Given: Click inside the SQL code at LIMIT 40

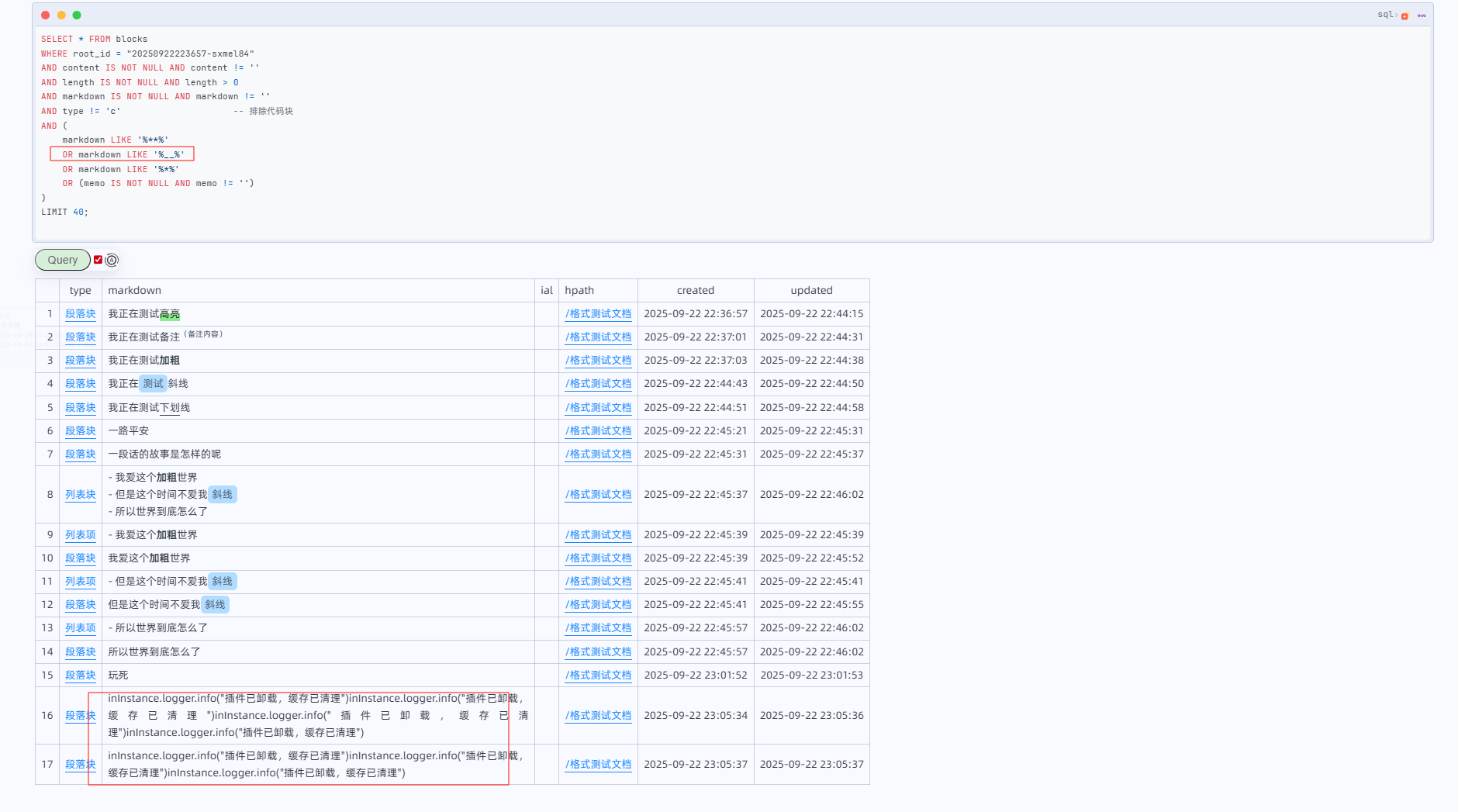Looking at the screenshot, I should tap(65, 213).
